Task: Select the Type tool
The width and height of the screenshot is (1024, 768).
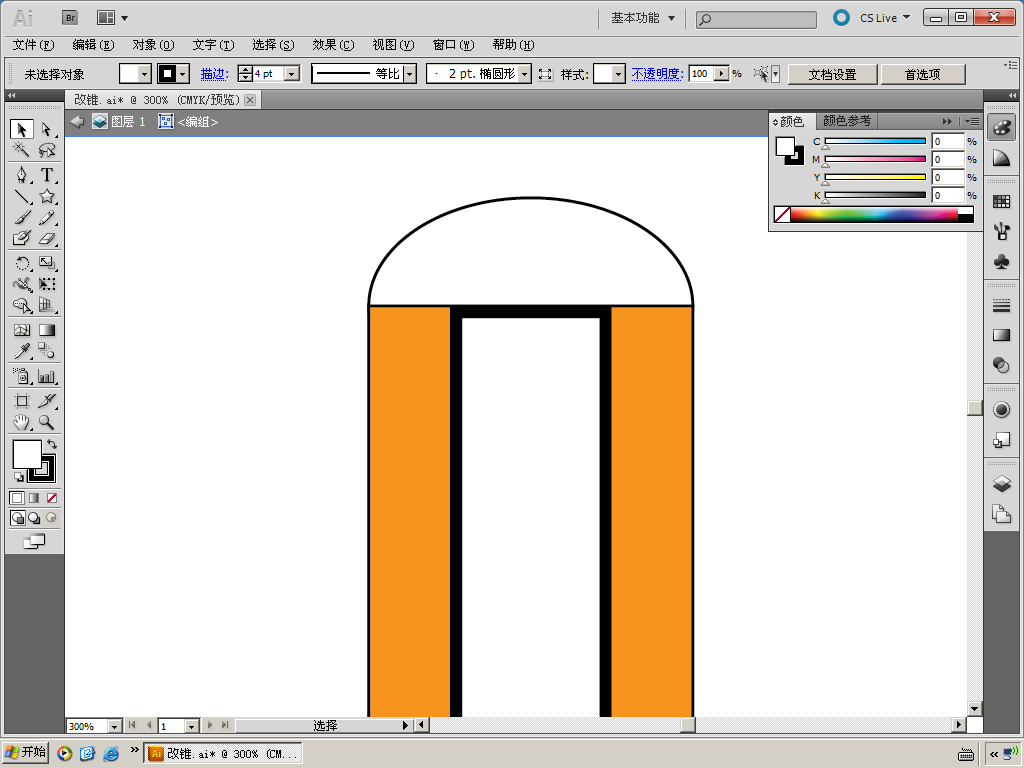Action: click(x=47, y=175)
